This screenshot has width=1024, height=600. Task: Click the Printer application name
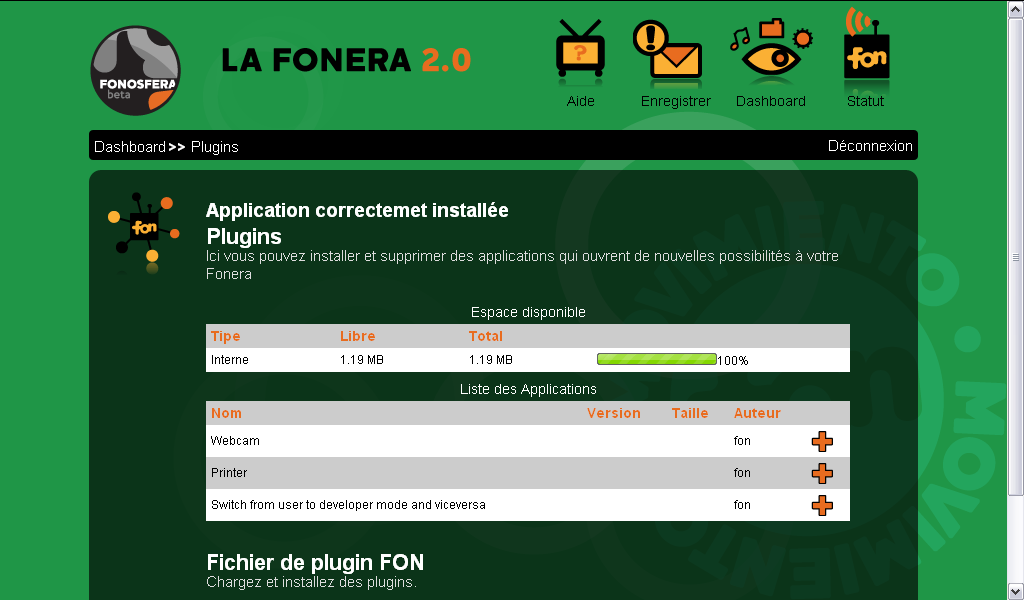coord(229,473)
